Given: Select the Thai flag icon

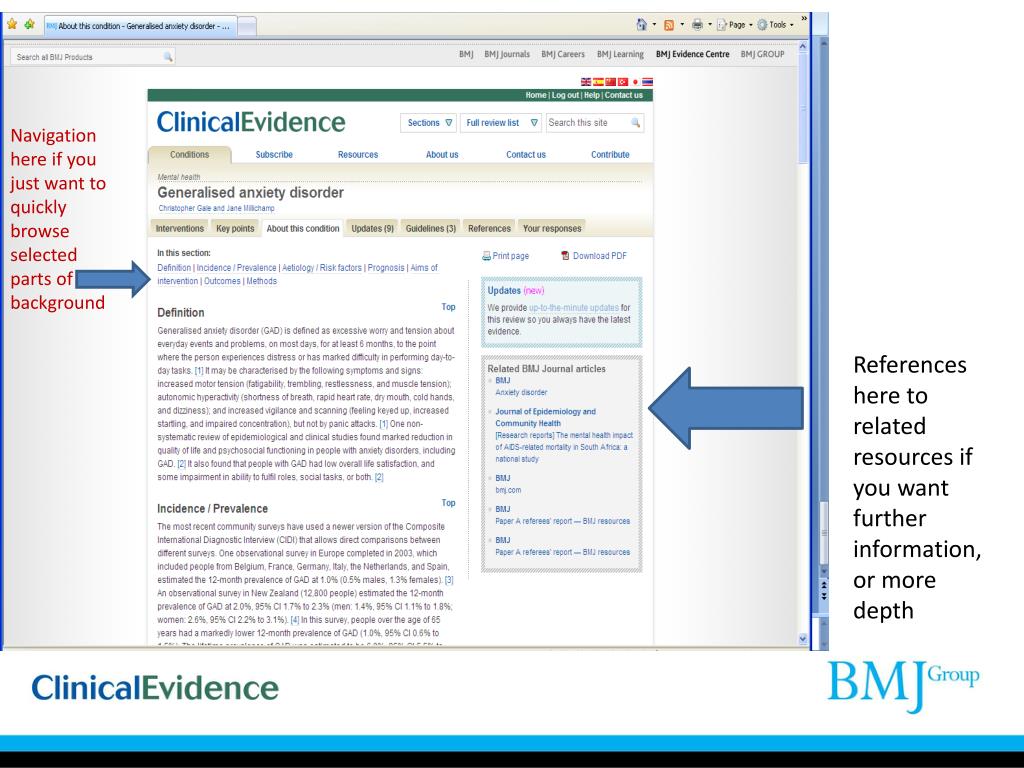Looking at the screenshot, I should click(x=647, y=82).
